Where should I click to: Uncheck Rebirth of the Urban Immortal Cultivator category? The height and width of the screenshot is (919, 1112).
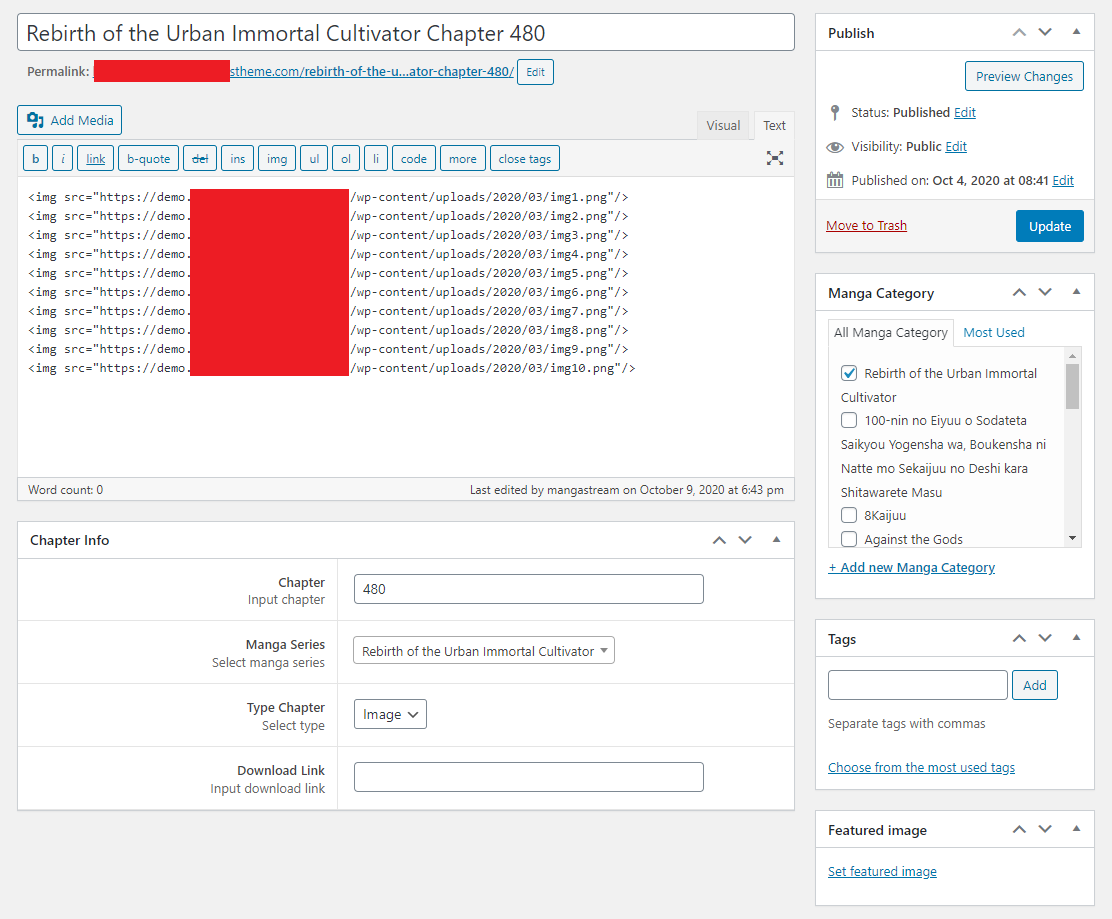[849, 373]
